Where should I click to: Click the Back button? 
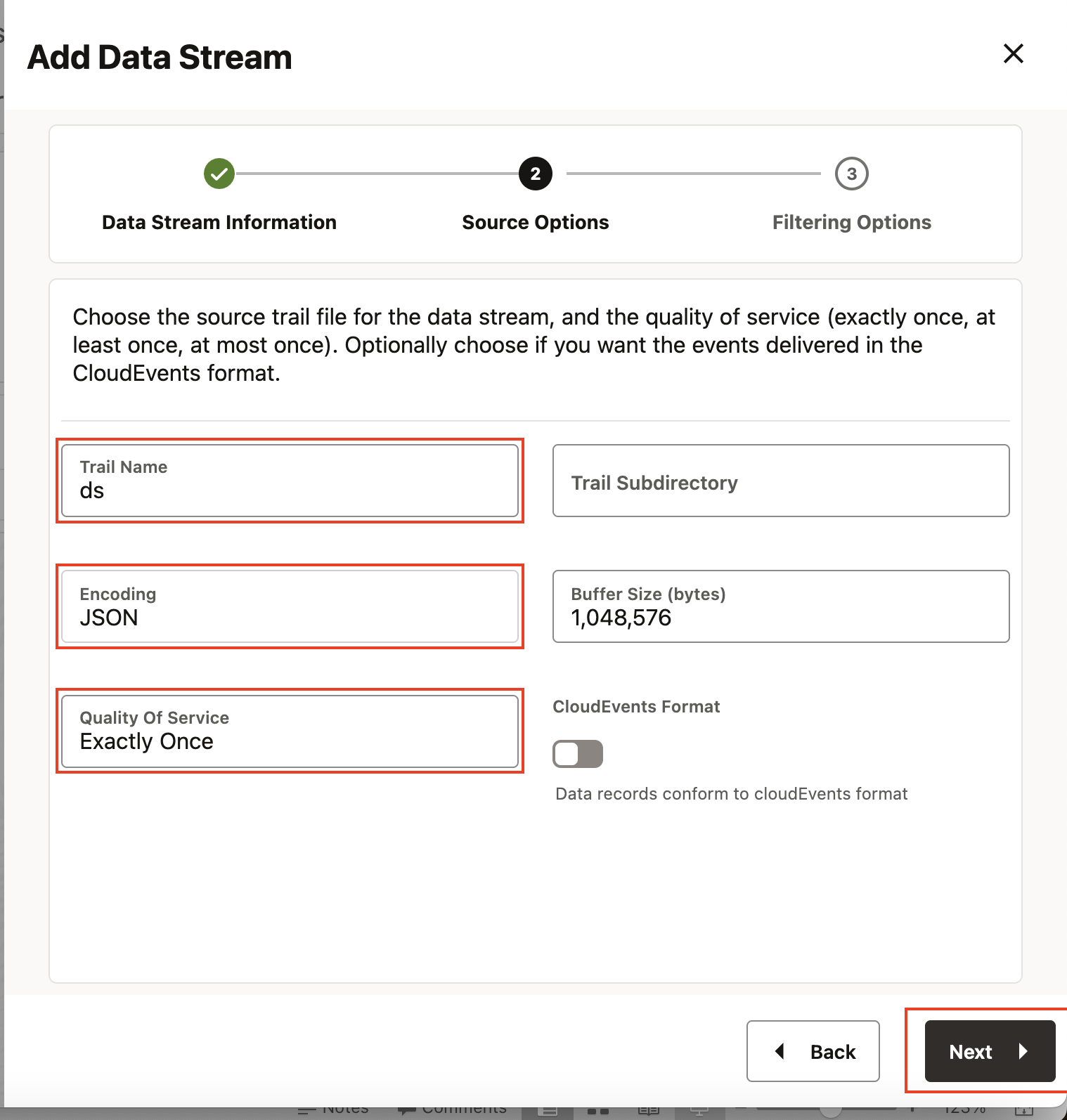813,1051
